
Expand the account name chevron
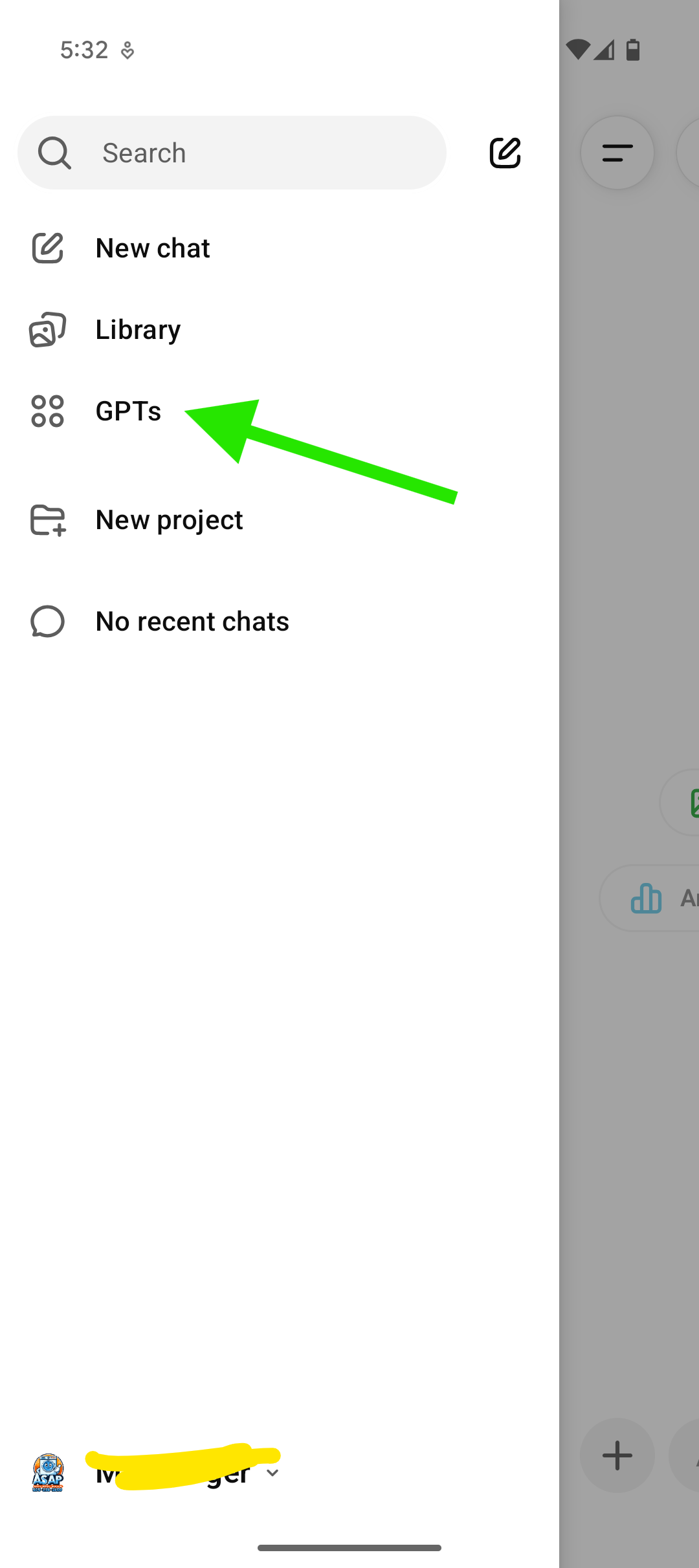272,1473
